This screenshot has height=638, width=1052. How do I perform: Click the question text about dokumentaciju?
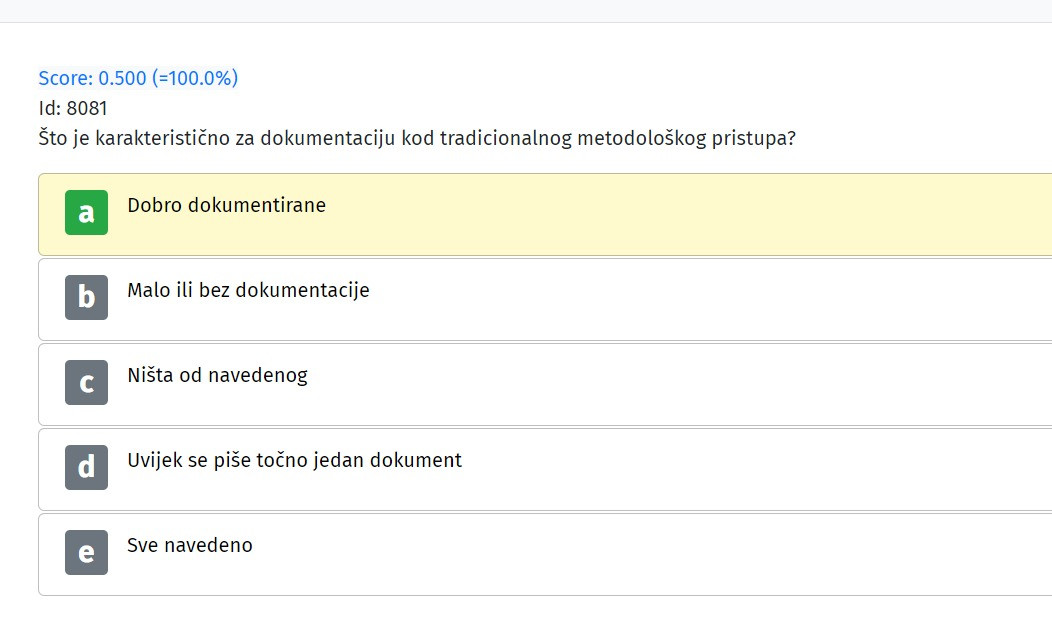tap(417, 138)
